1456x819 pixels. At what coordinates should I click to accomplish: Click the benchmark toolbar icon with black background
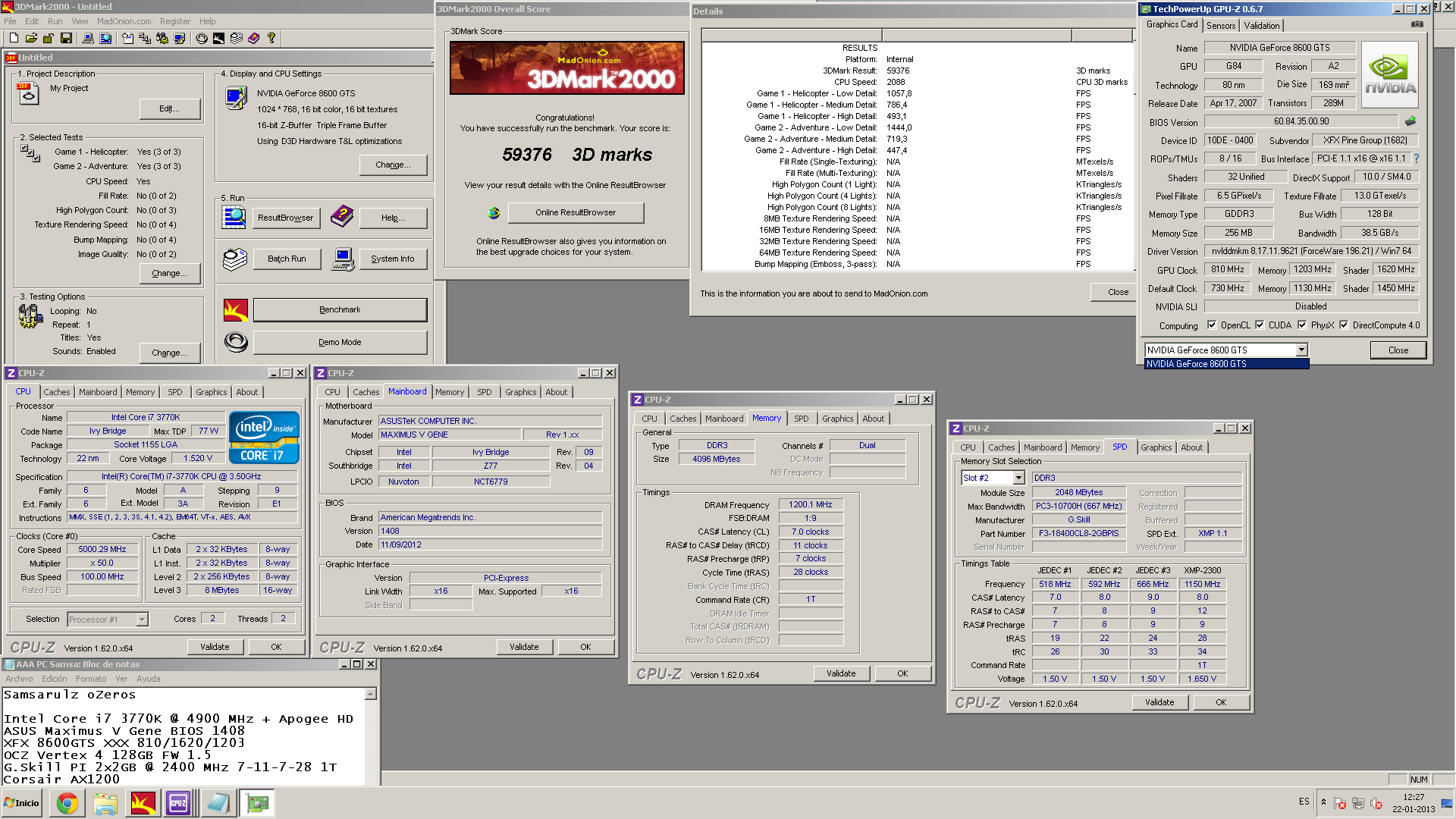coord(218,38)
